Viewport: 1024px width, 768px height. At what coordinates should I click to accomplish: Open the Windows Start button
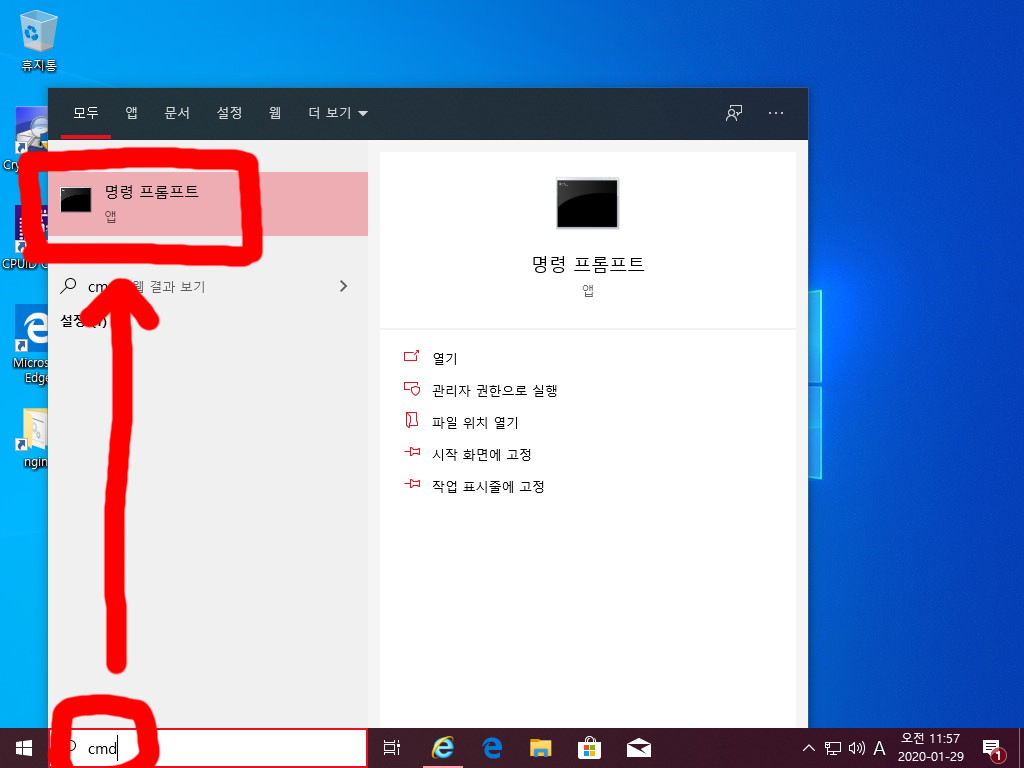pos(24,748)
